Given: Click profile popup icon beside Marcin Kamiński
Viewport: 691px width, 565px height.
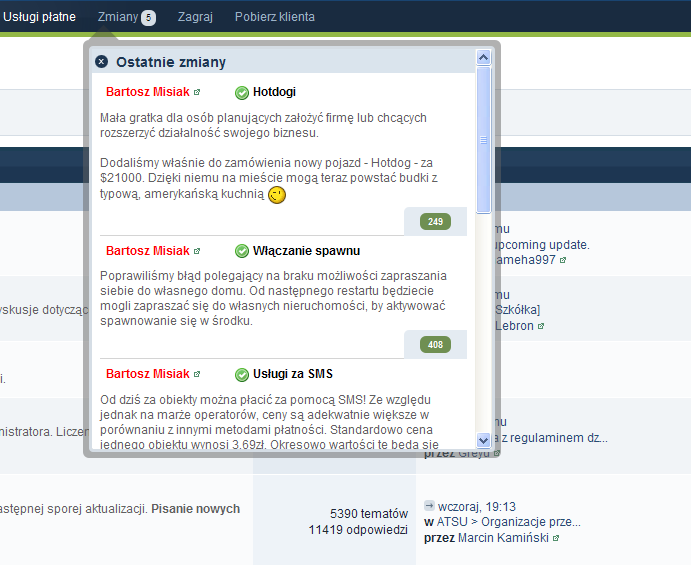Looking at the screenshot, I should point(556,538).
